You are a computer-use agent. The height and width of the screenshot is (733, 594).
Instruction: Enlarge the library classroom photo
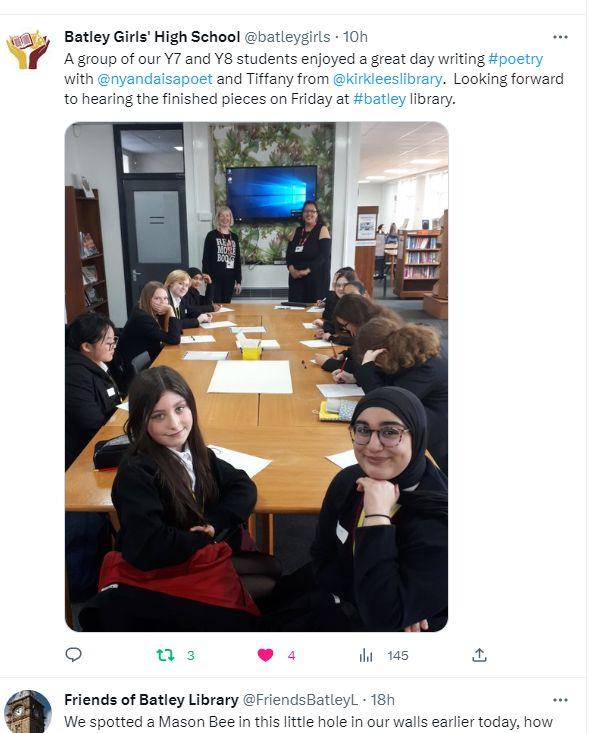257,377
